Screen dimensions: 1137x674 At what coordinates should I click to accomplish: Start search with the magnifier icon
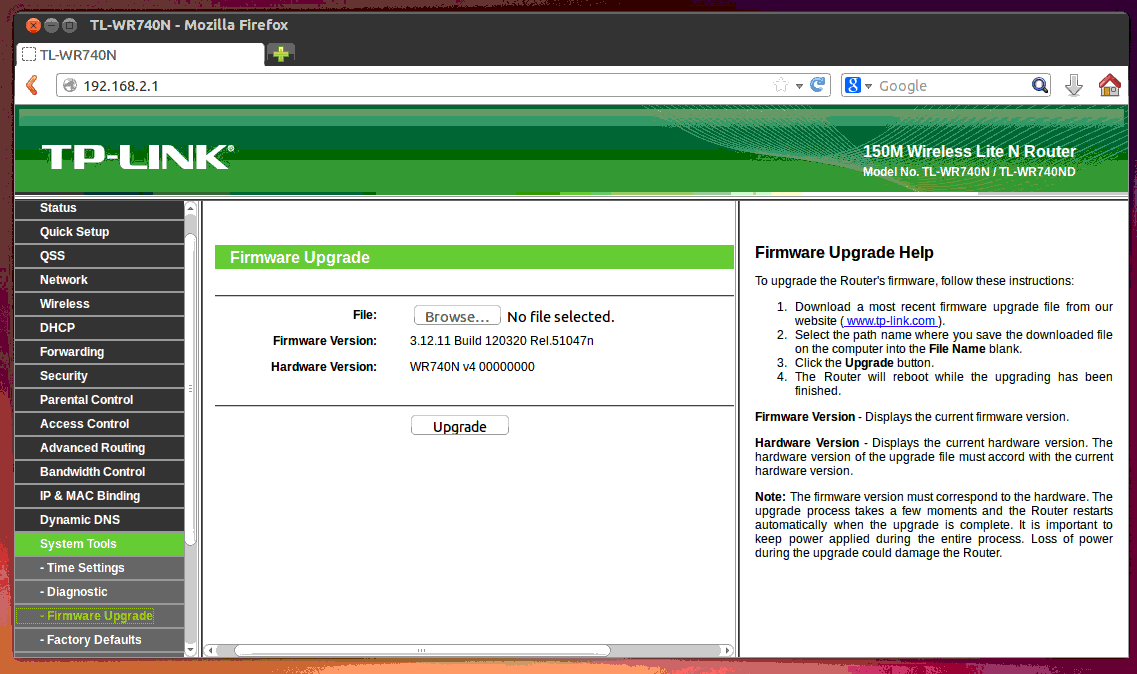point(1039,85)
